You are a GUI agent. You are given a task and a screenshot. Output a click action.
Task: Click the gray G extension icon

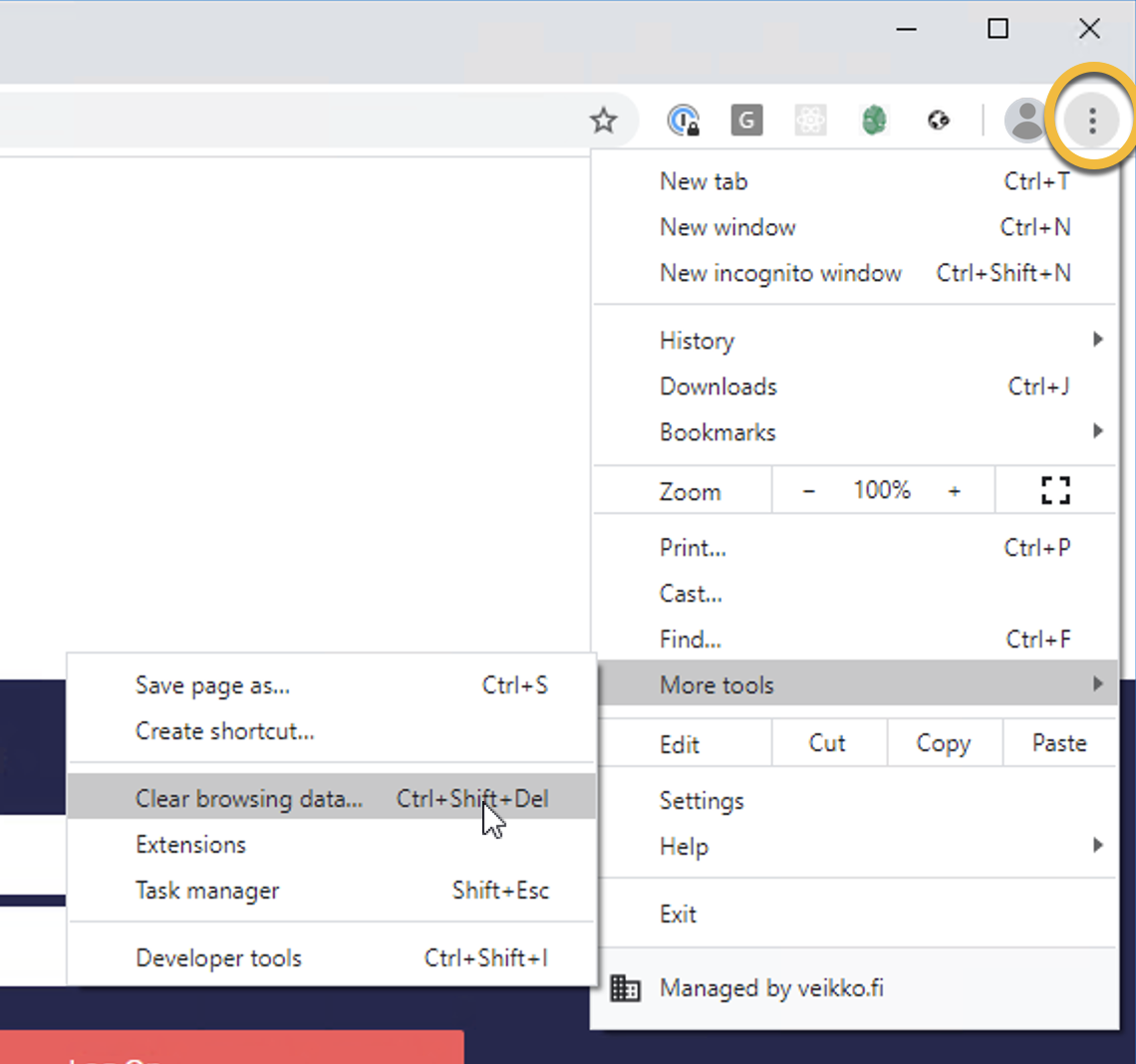(x=746, y=121)
